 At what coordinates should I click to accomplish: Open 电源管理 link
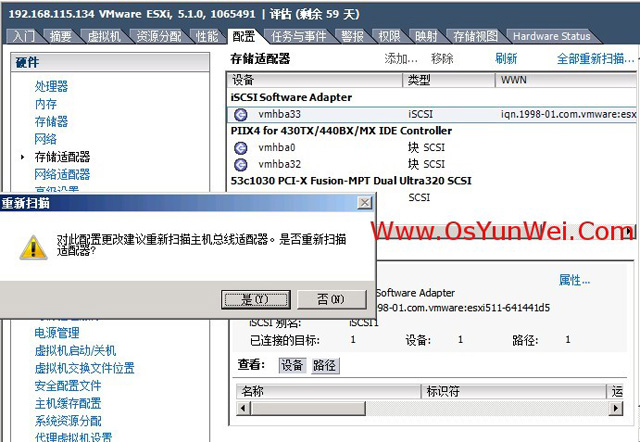(x=57, y=333)
